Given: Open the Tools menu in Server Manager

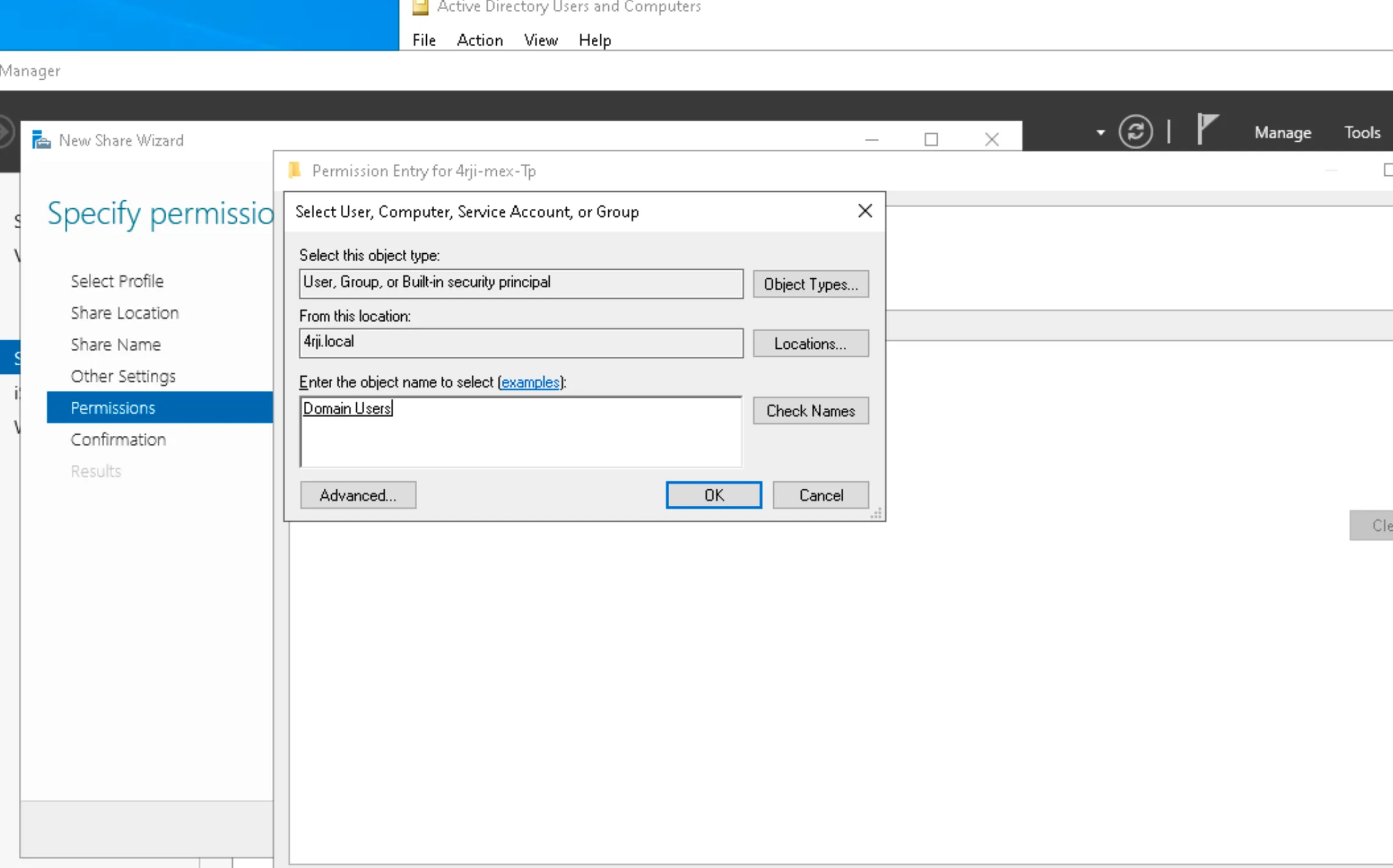Looking at the screenshot, I should pos(1362,132).
